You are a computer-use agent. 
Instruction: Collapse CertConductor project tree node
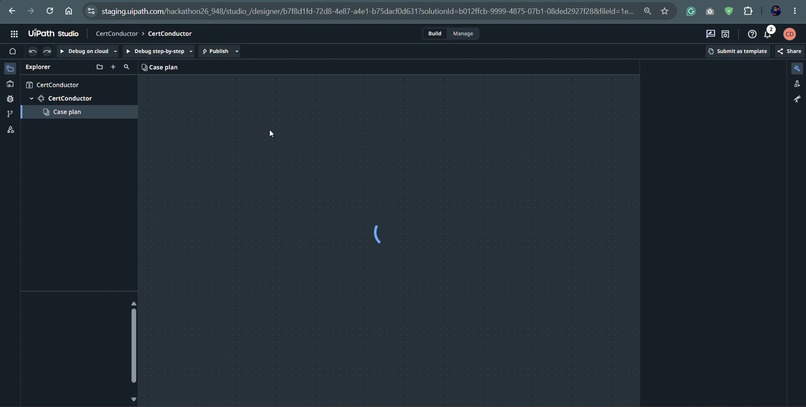click(x=31, y=98)
